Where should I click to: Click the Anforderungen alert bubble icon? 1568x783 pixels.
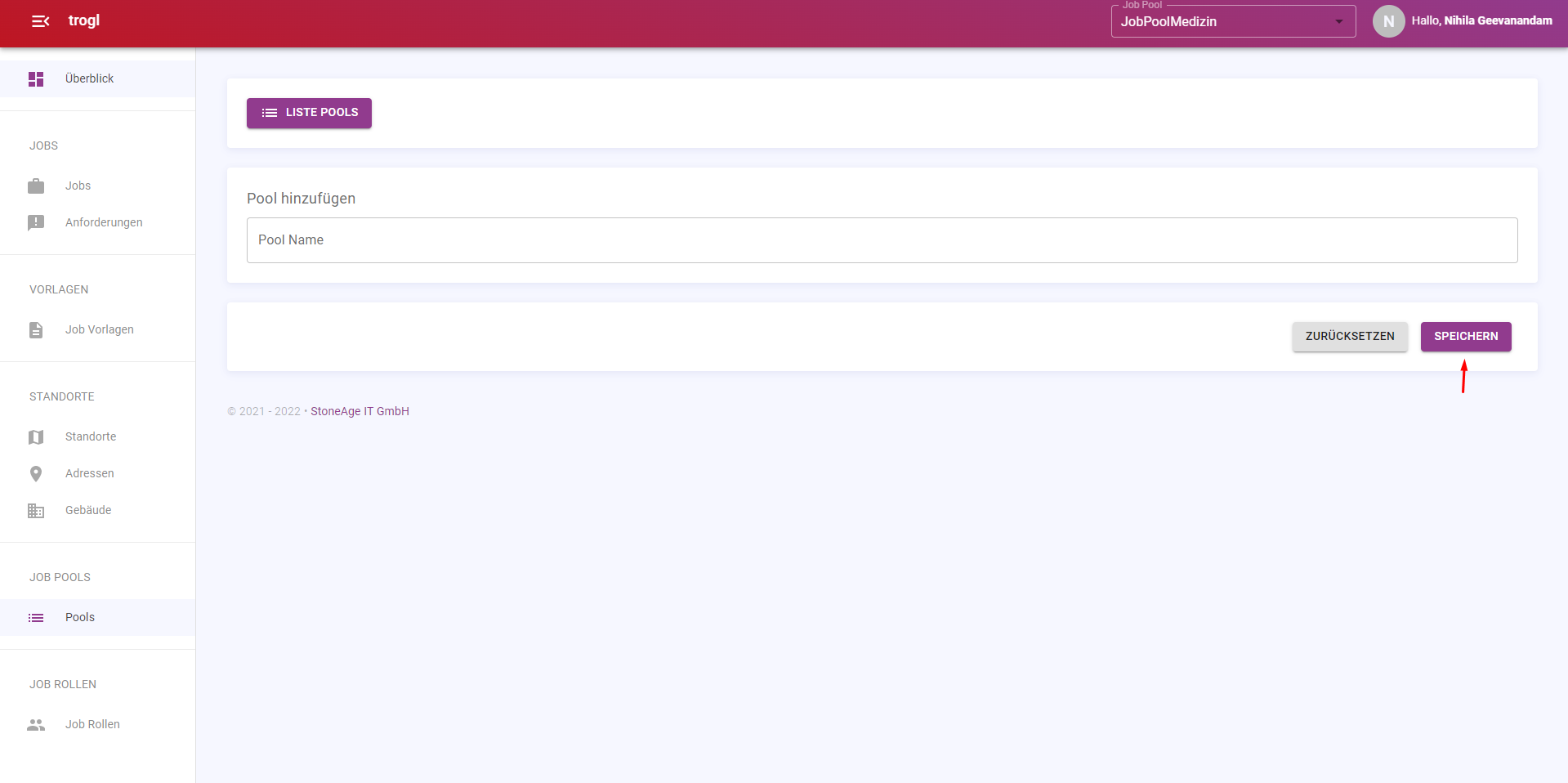point(36,223)
